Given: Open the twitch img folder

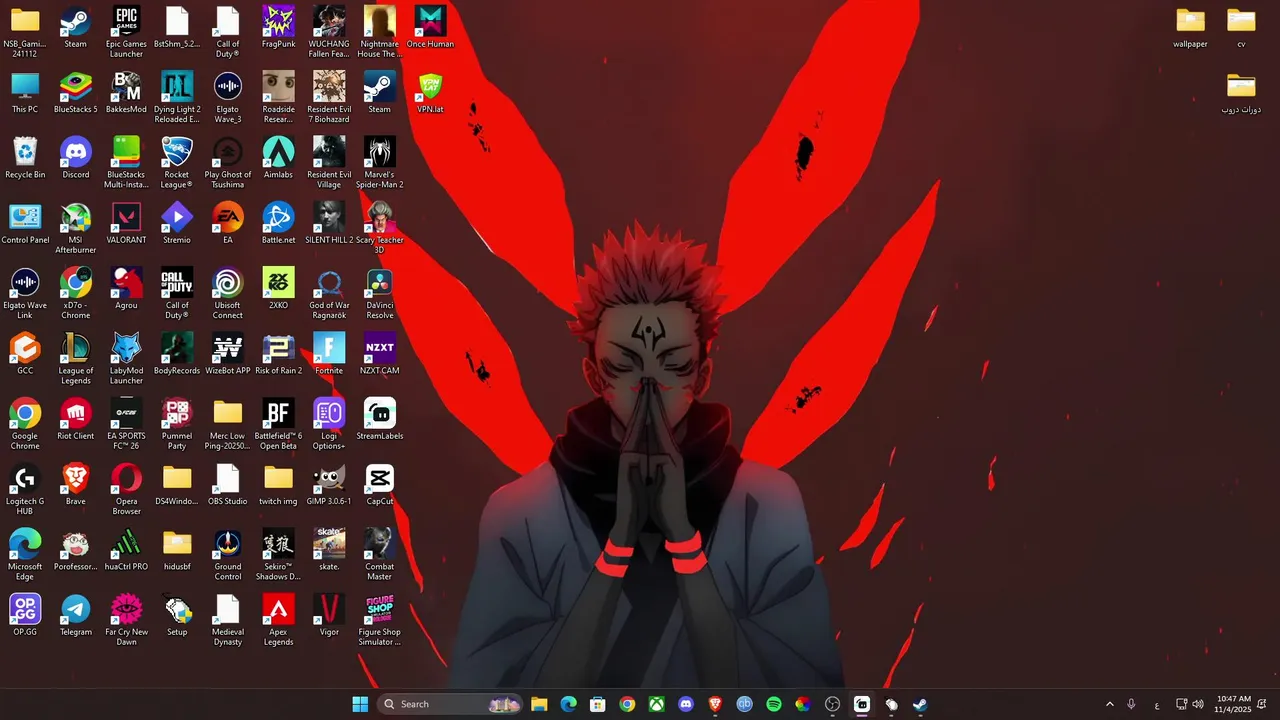Looking at the screenshot, I should click(278, 484).
